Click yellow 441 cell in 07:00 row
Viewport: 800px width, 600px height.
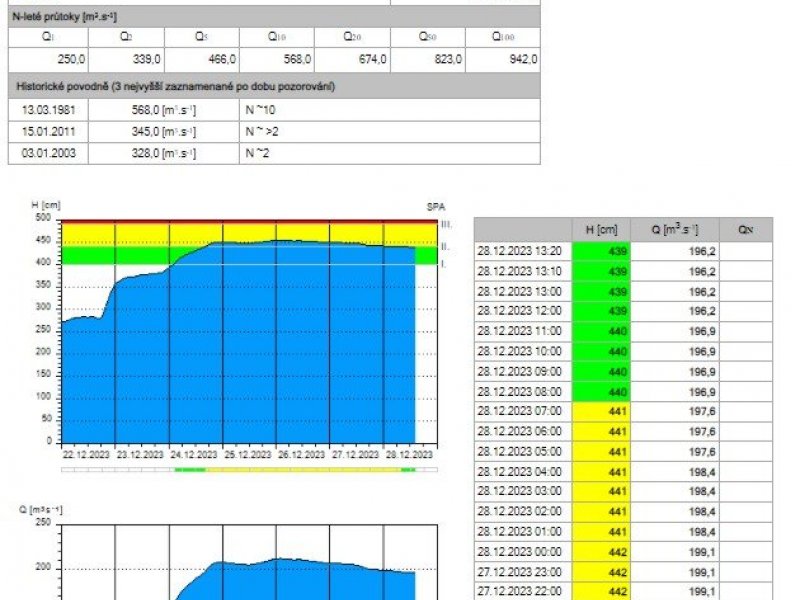(600, 411)
